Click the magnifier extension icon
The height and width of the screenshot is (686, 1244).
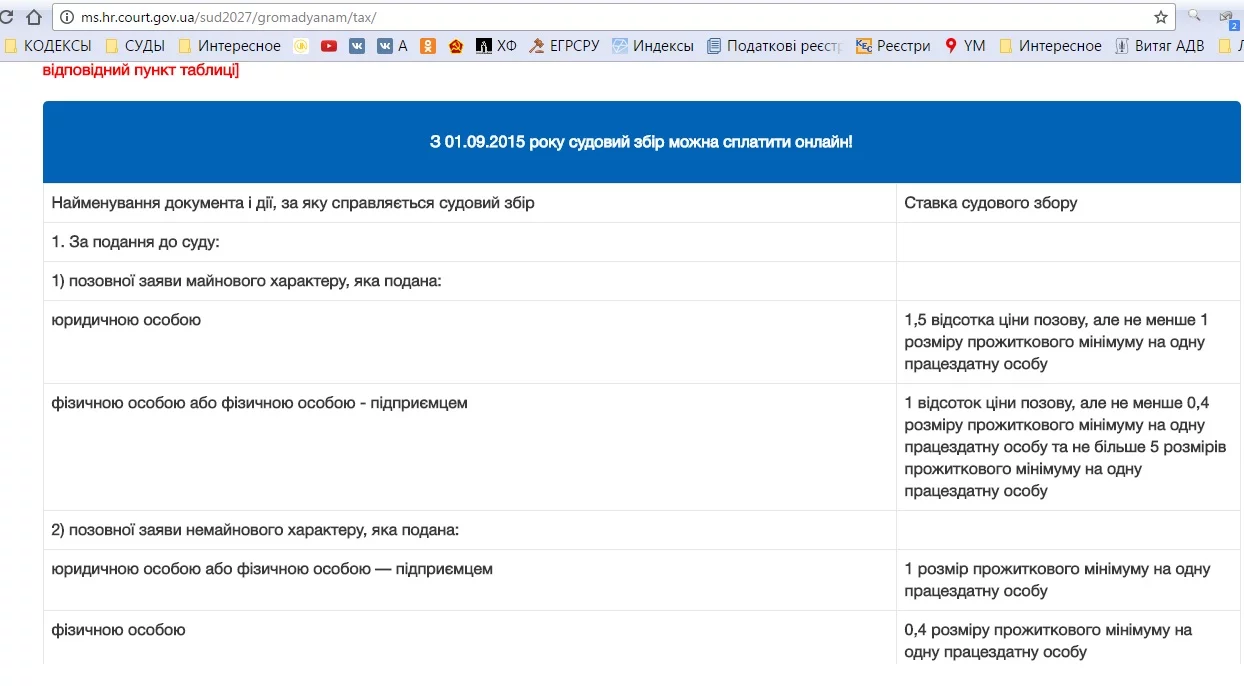pyautogui.click(x=1195, y=16)
